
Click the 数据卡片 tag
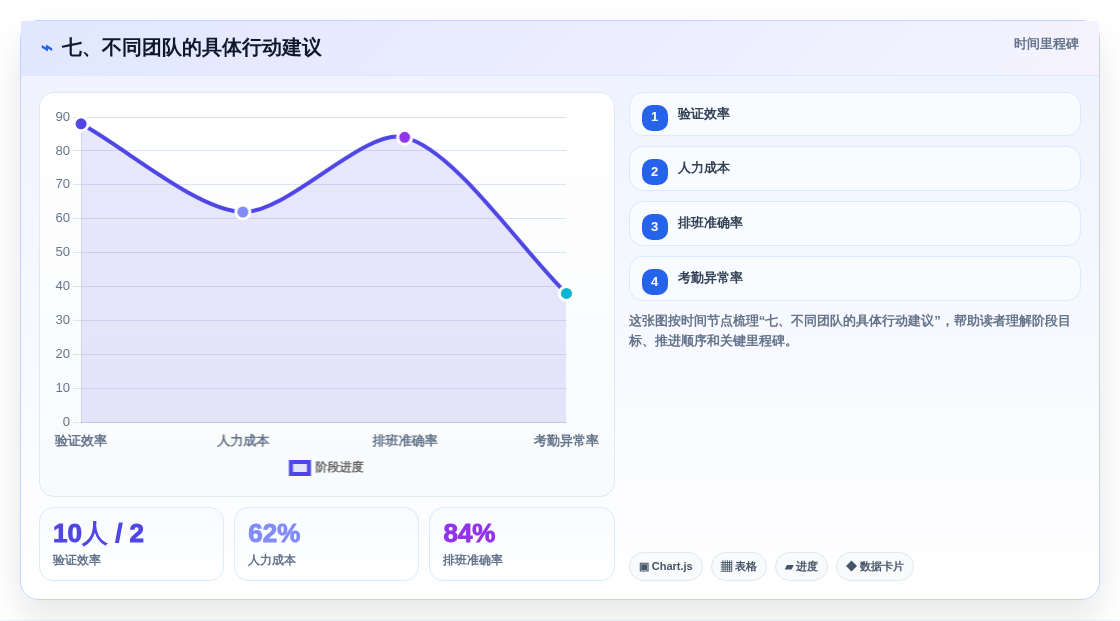tap(875, 567)
